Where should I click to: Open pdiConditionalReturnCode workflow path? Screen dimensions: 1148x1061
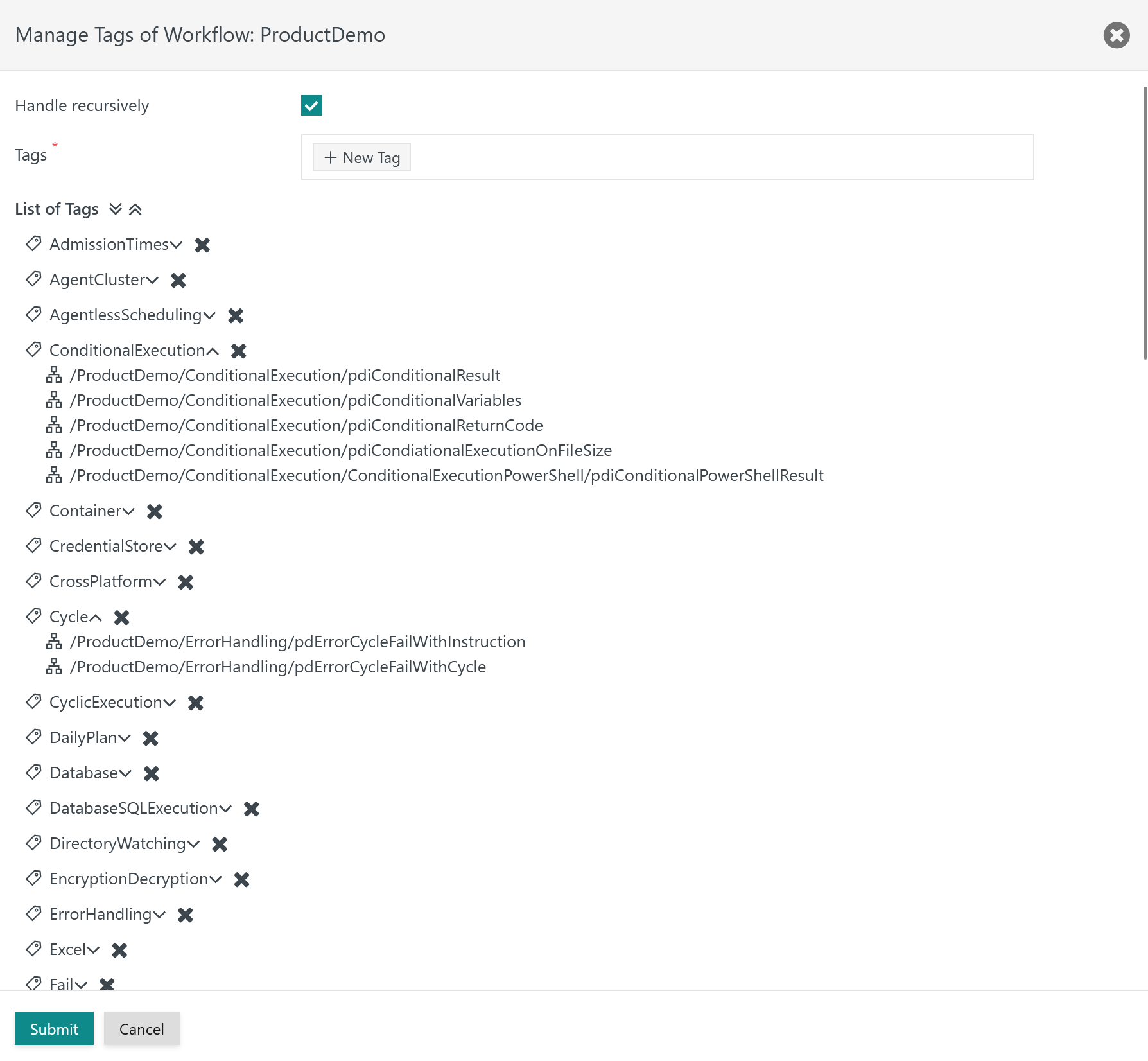point(306,425)
